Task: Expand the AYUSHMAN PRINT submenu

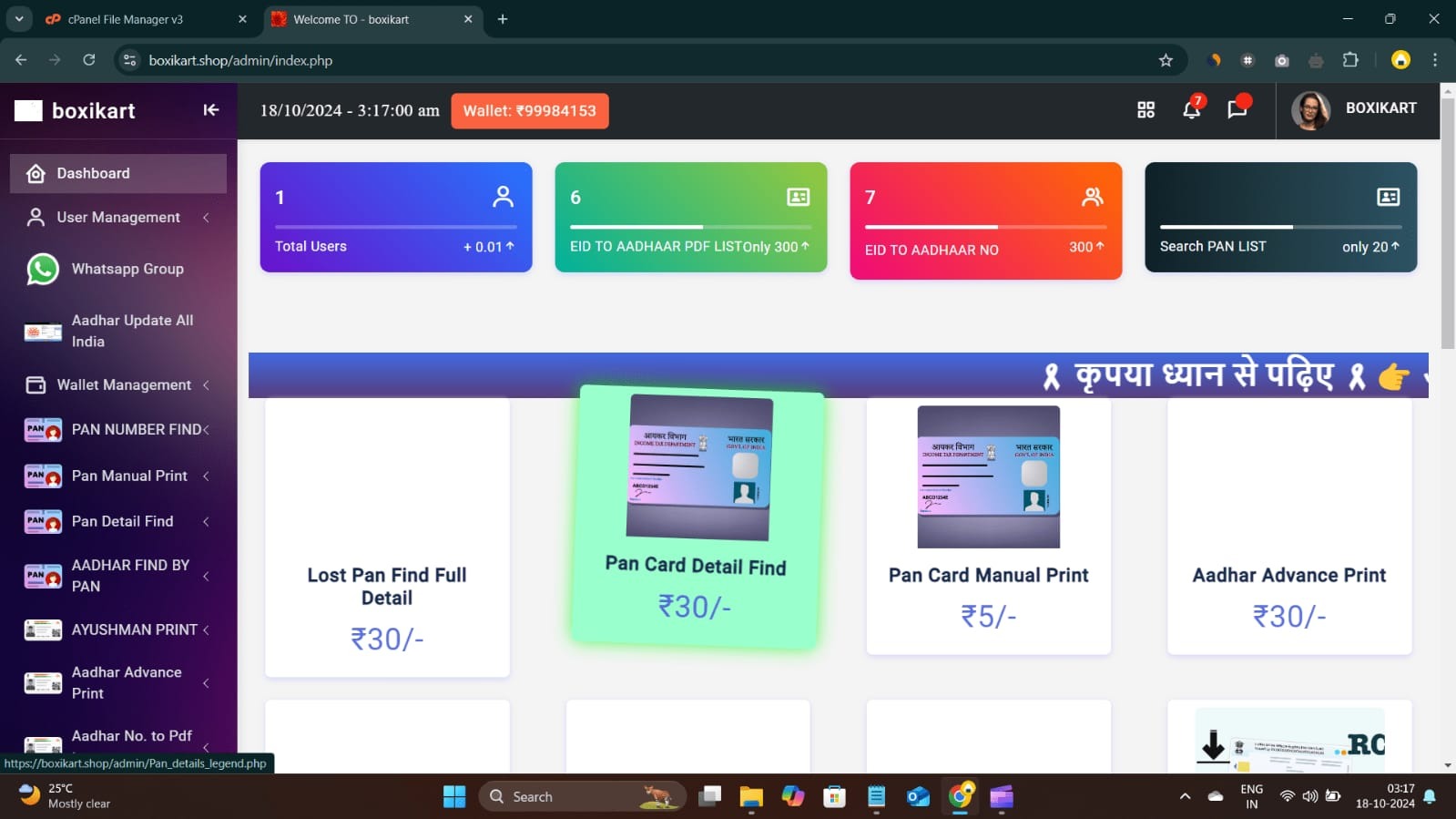Action: tap(206, 630)
